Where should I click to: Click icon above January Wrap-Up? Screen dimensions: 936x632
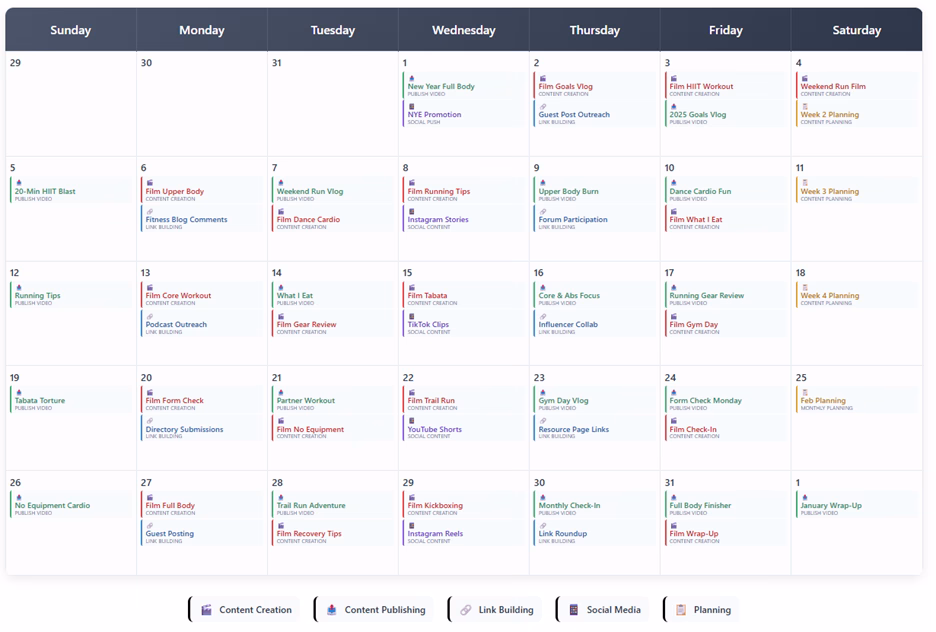[x=805, y=497]
